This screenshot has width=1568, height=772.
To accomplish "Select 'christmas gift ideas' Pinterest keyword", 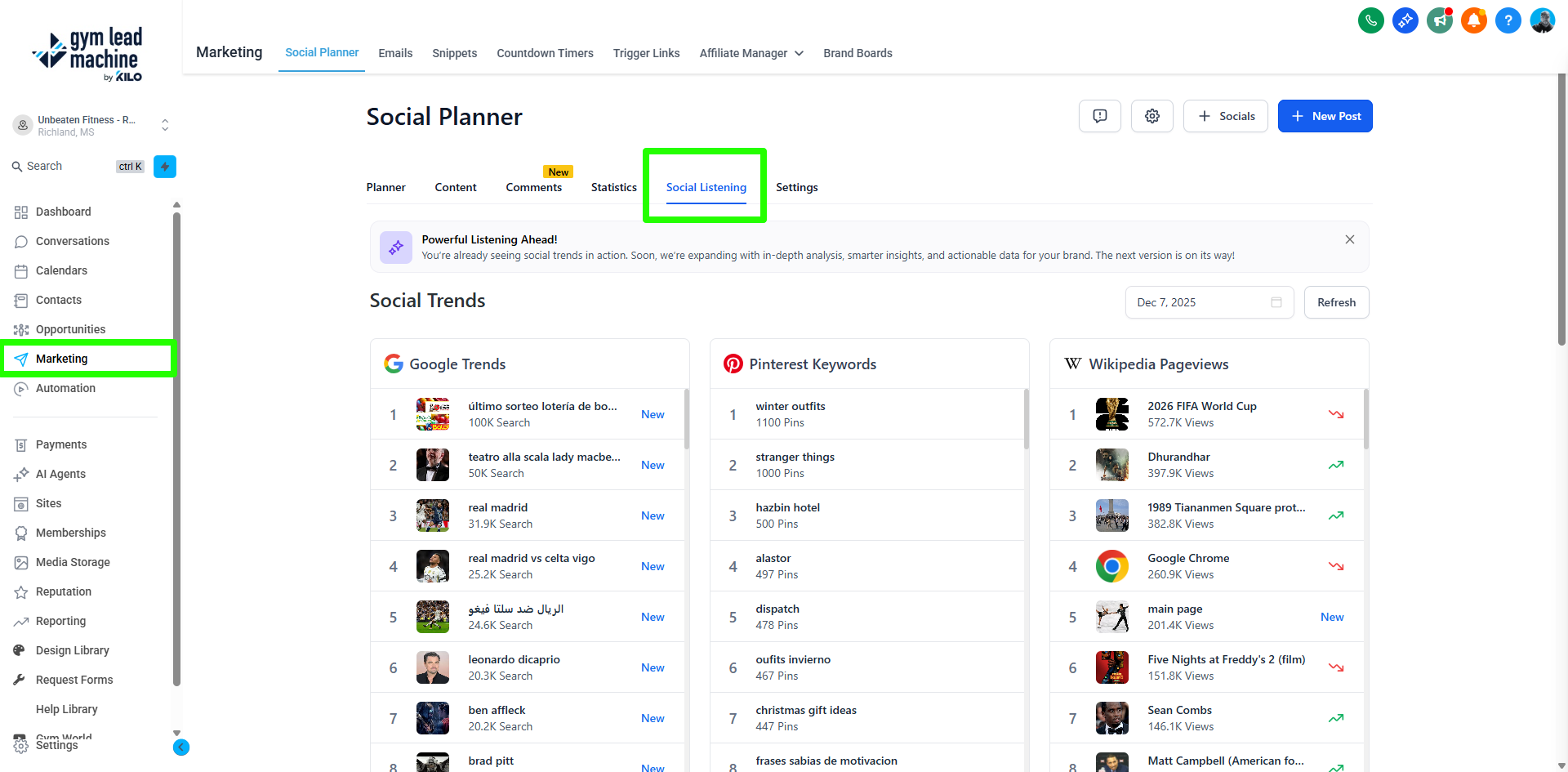I will click(867, 718).
